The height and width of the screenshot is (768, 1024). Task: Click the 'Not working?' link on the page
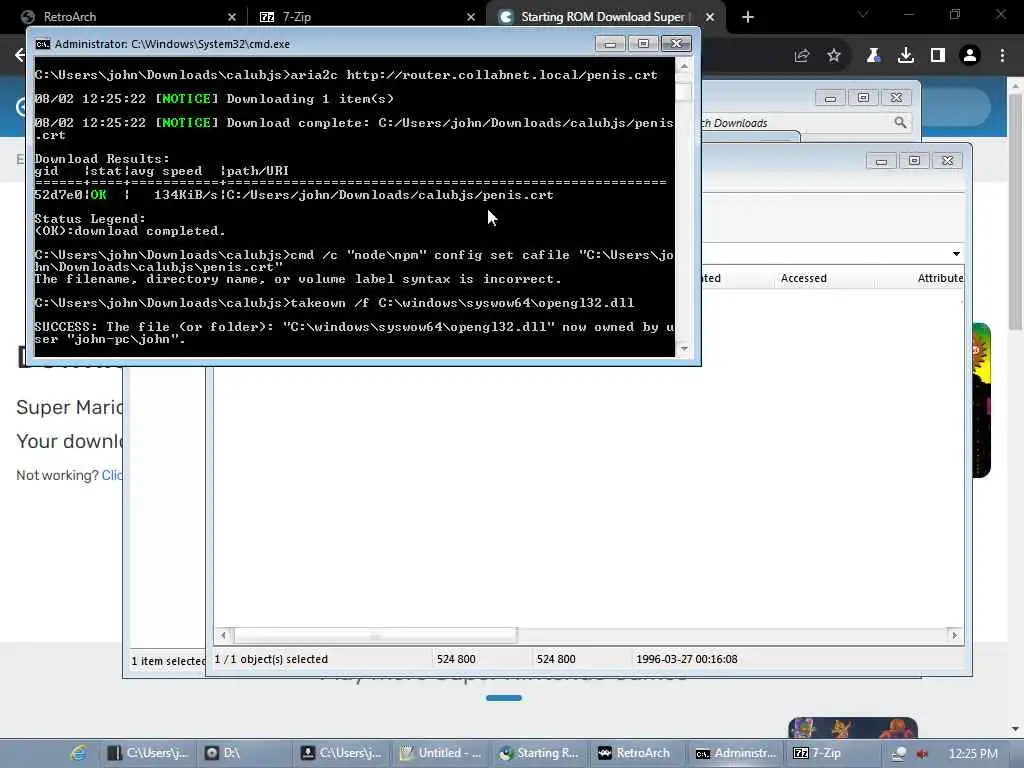point(112,475)
